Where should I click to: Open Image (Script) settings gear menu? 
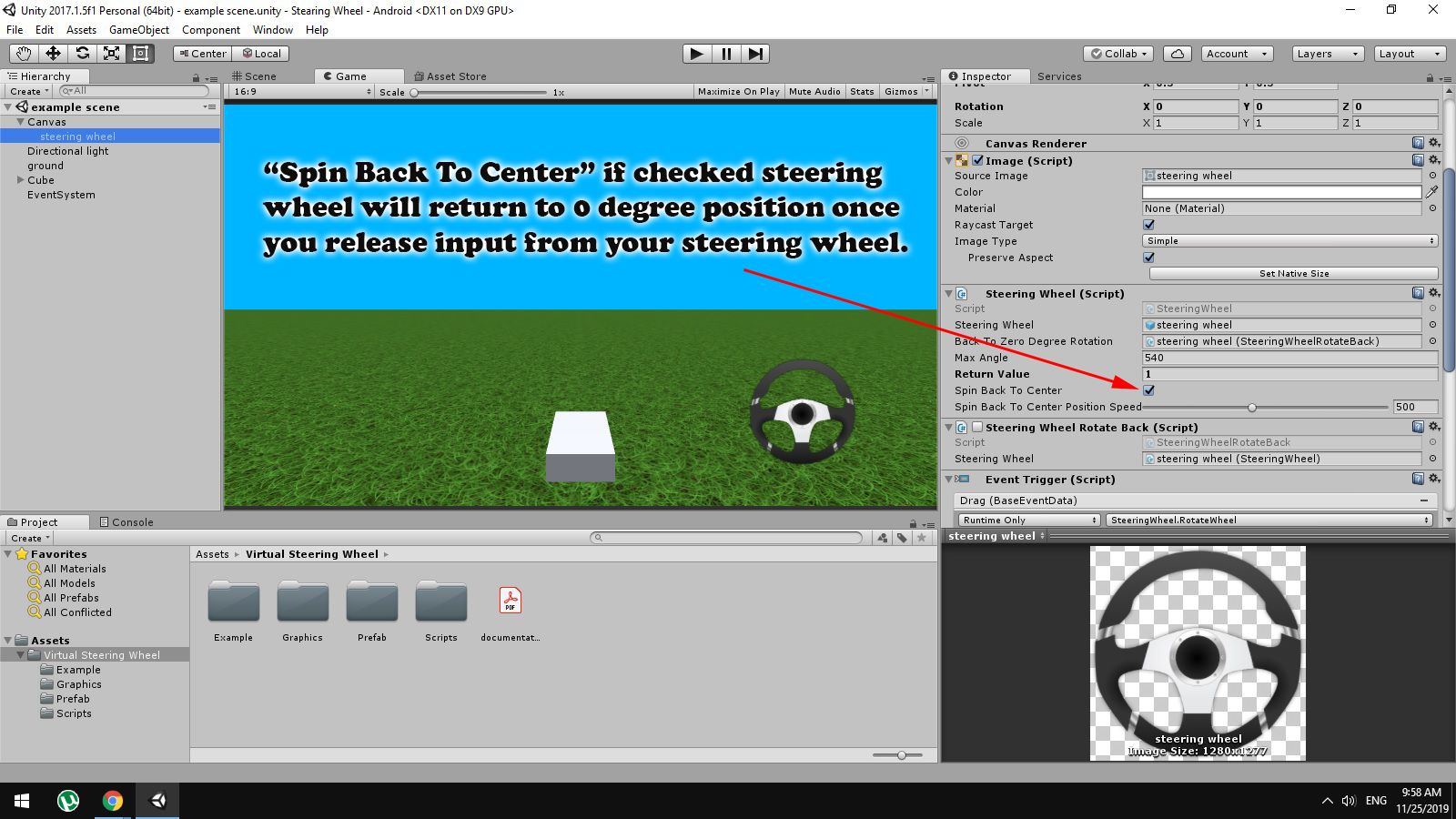pos(1434,160)
